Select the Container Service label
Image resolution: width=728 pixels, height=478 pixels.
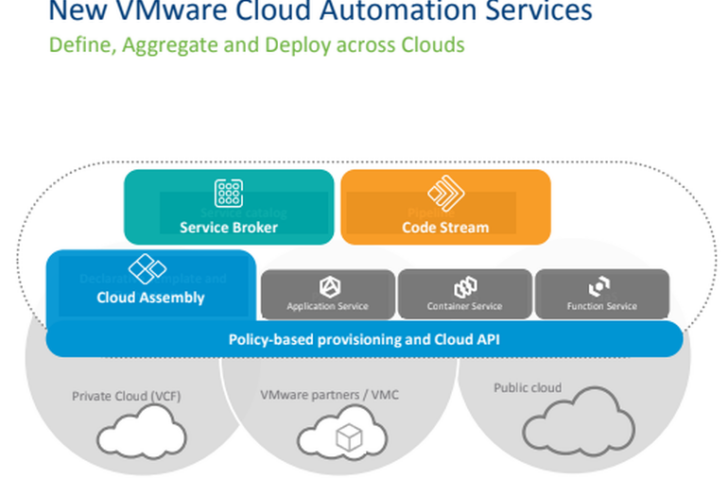click(x=465, y=306)
